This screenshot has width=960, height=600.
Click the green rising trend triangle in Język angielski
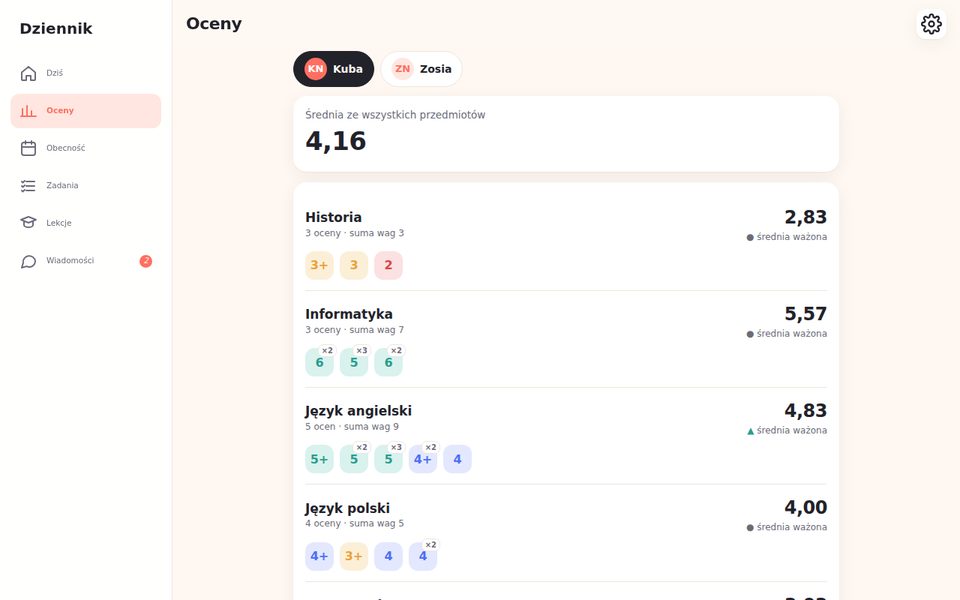click(750, 431)
